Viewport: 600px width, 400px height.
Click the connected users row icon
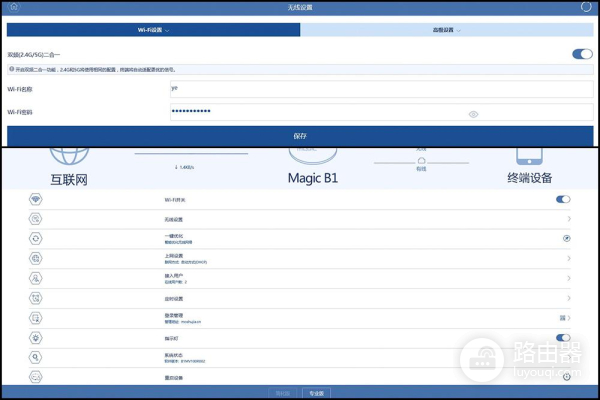click(36, 278)
